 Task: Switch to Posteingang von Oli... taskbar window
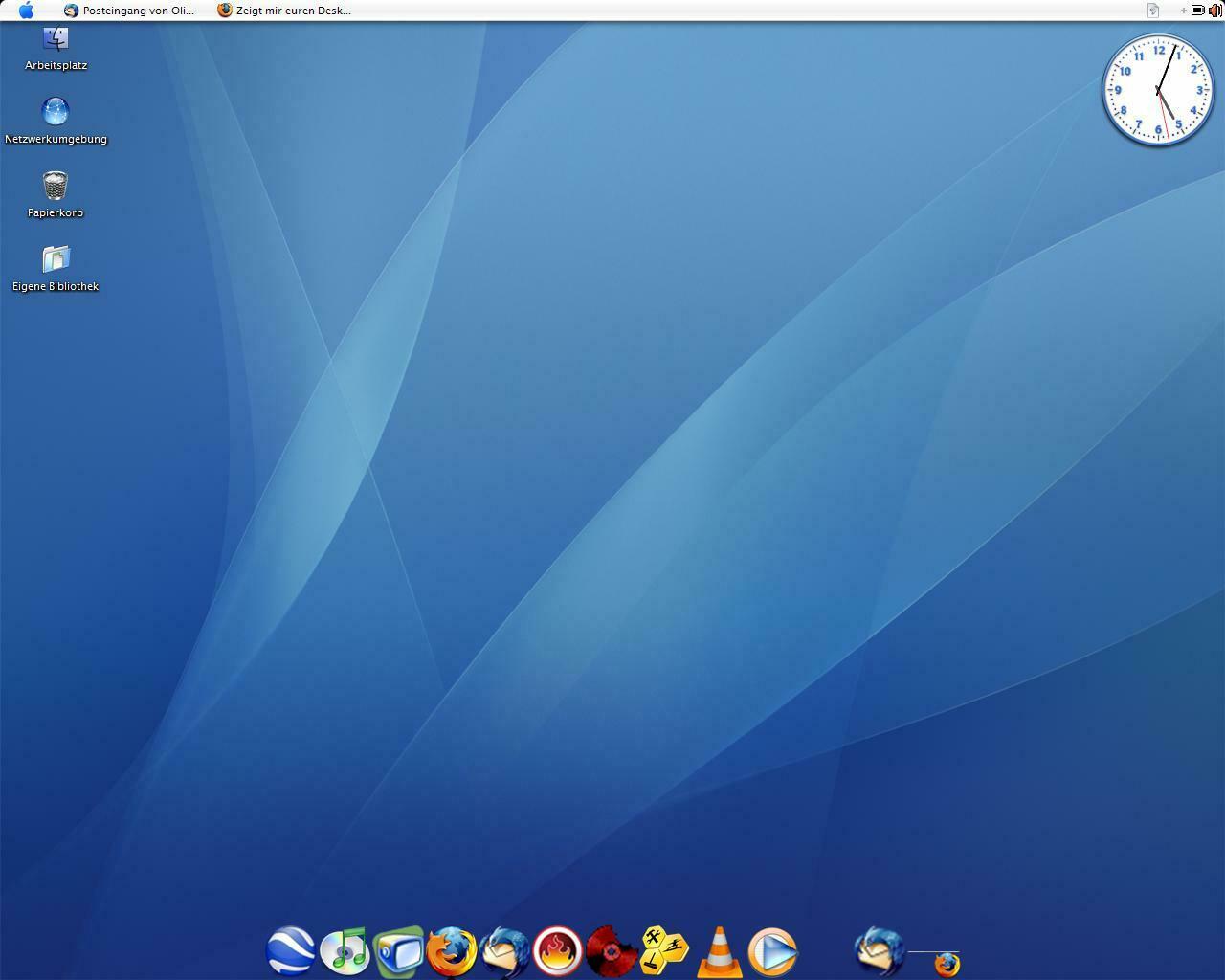(129, 11)
